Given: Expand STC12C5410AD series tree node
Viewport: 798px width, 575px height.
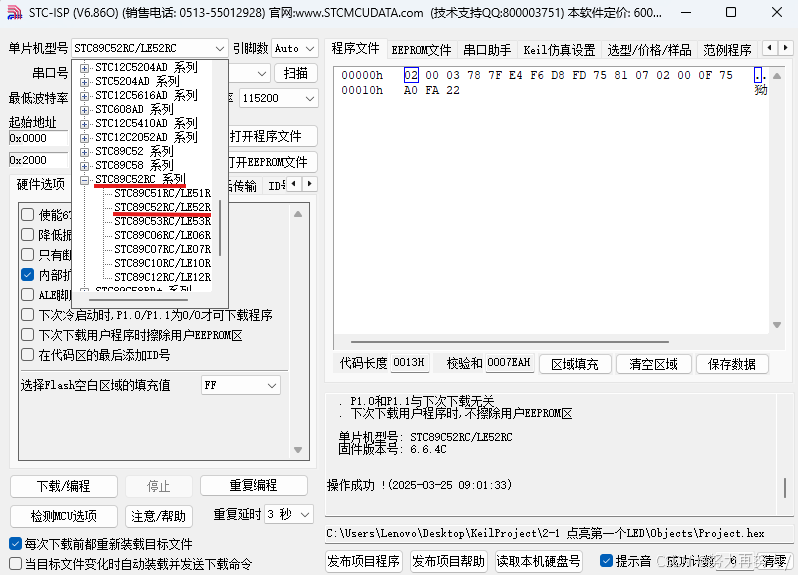Looking at the screenshot, I should click(x=84, y=124).
